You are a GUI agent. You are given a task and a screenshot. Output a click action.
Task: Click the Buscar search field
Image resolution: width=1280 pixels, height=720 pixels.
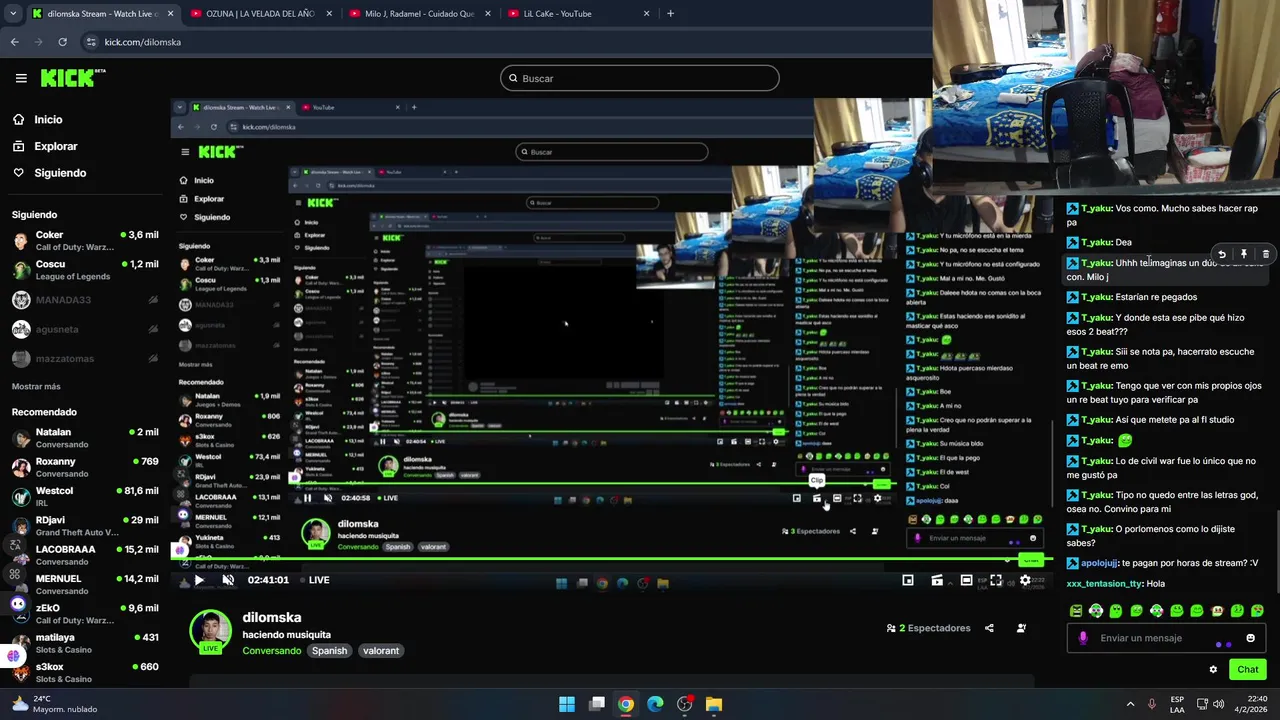(x=640, y=78)
